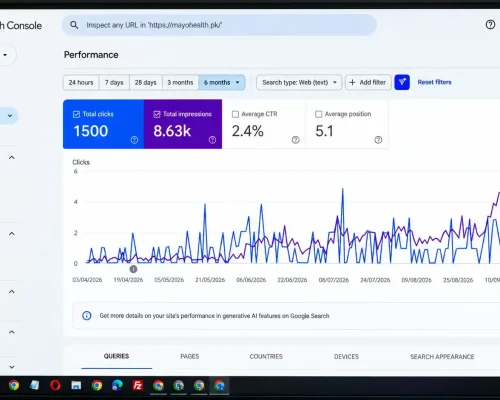Select the 3 months range
This screenshot has width=500, height=400.
click(x=180, y=82)
